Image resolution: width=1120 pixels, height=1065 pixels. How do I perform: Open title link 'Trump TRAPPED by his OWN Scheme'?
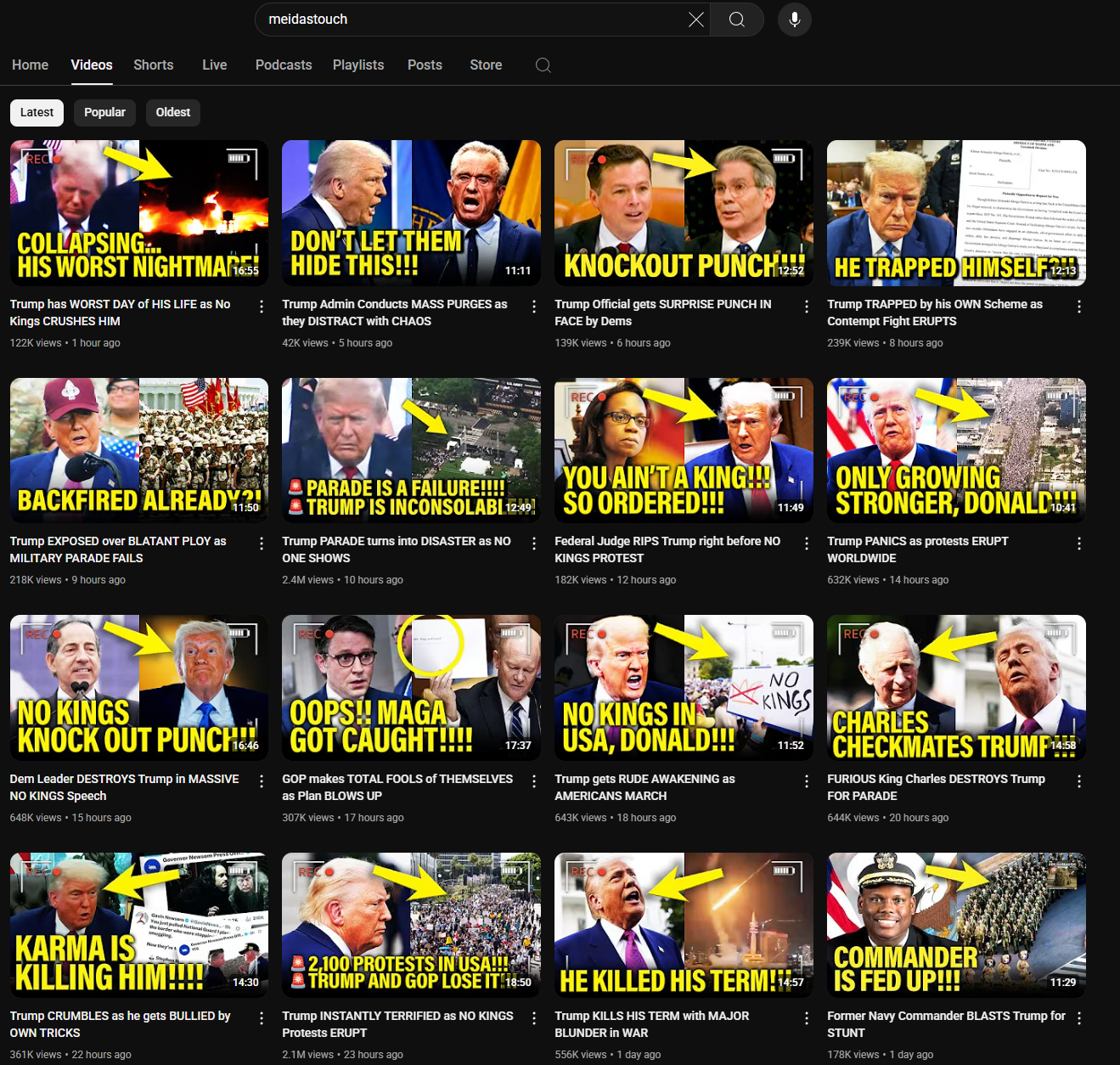(x=935, y=313)
